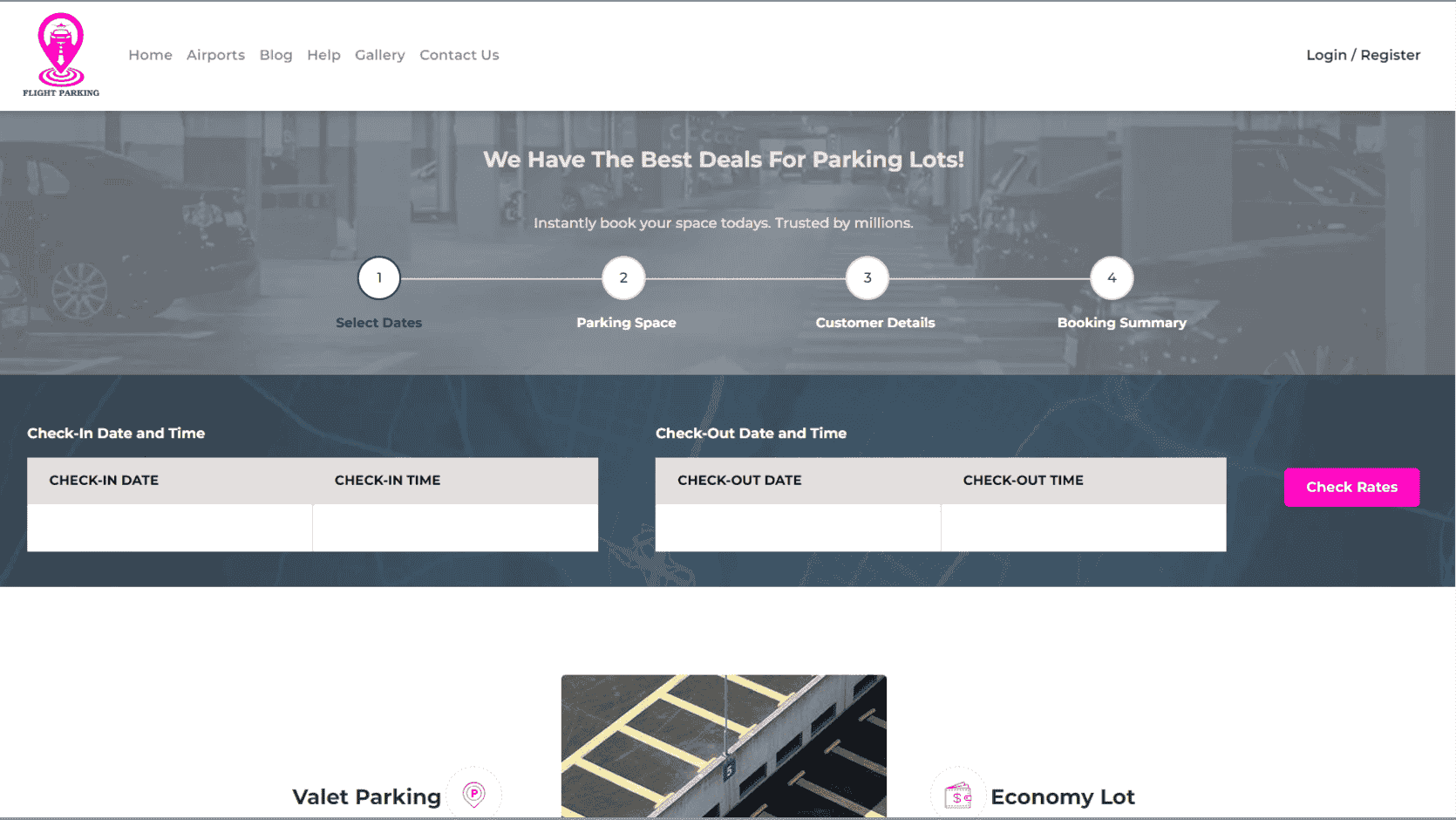The width and height of the screenshot is (1456, 820).
Task: Select step 4 circle Booking Summary
Action: [1112, 278]
